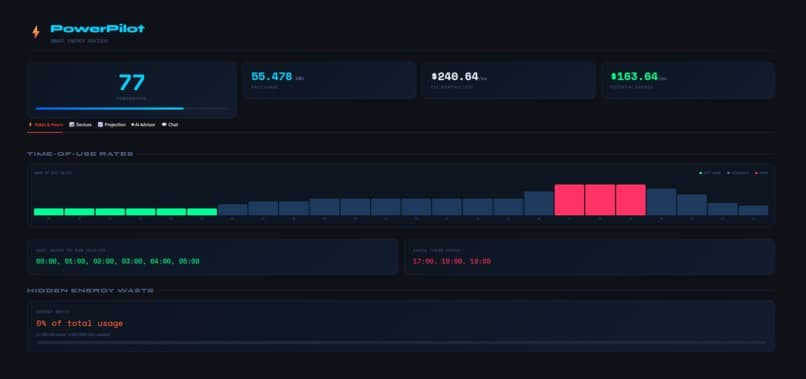Switch to the Projection tab

click(x=112, y=124)
